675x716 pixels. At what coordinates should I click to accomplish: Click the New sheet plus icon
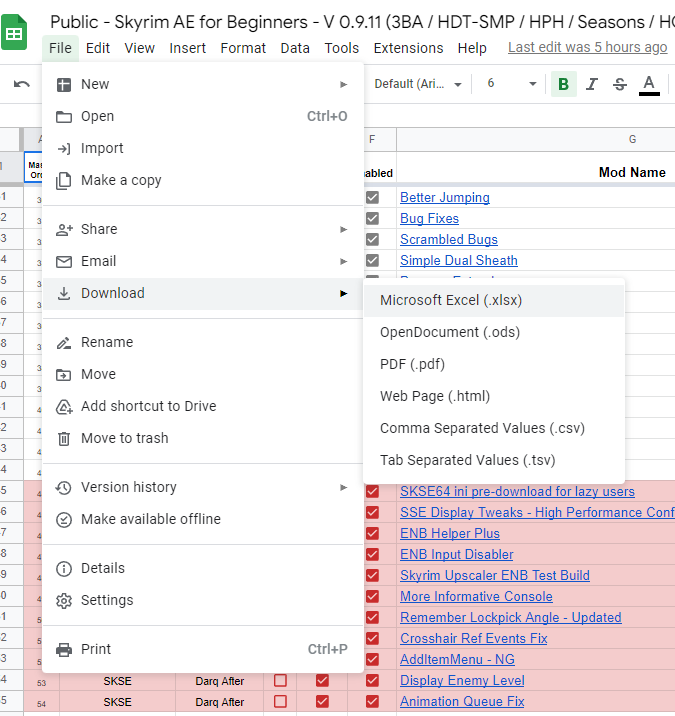point(63,84)
